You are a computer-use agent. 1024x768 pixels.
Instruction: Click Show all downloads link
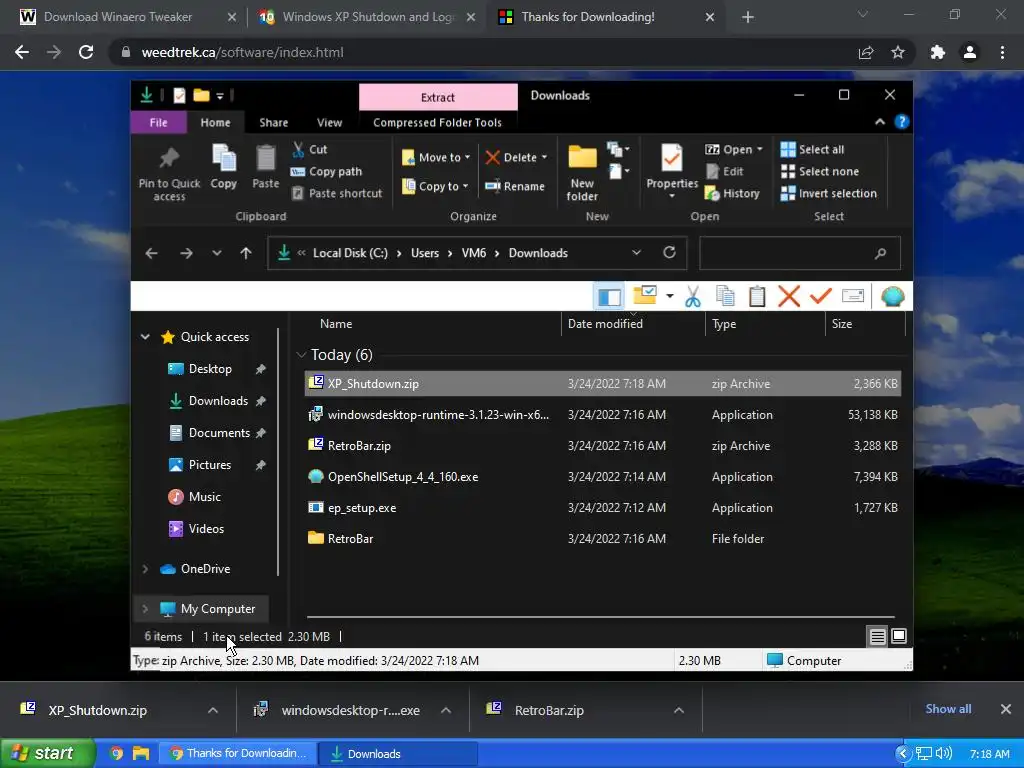point(948,709)
